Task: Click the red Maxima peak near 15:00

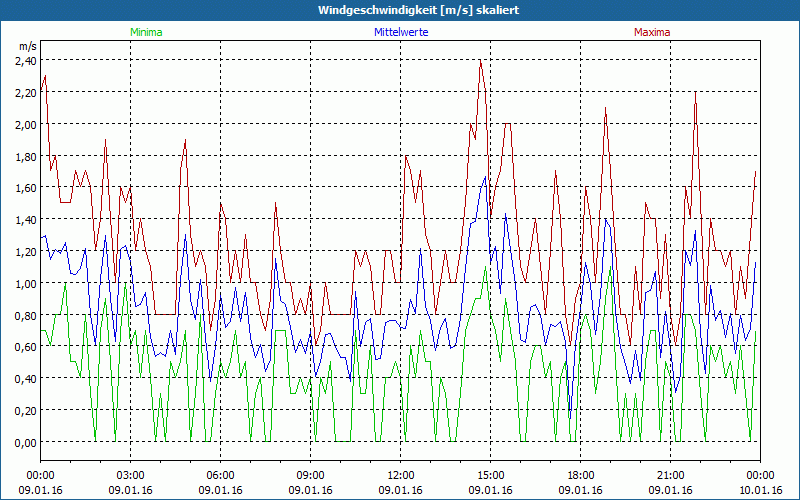Action: pos(481,60)
